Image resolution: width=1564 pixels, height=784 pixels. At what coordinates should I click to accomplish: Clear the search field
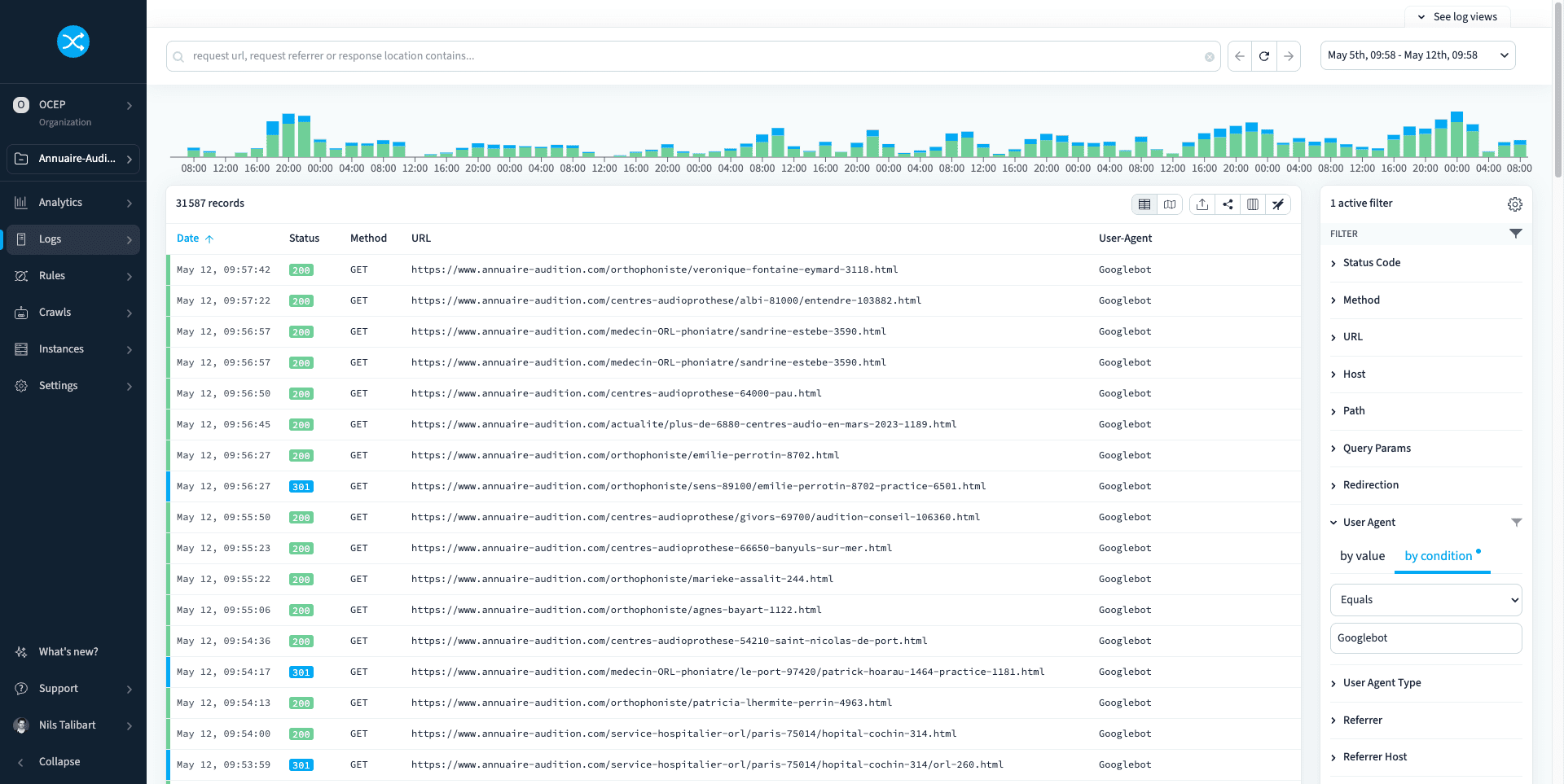(1210, 57)
